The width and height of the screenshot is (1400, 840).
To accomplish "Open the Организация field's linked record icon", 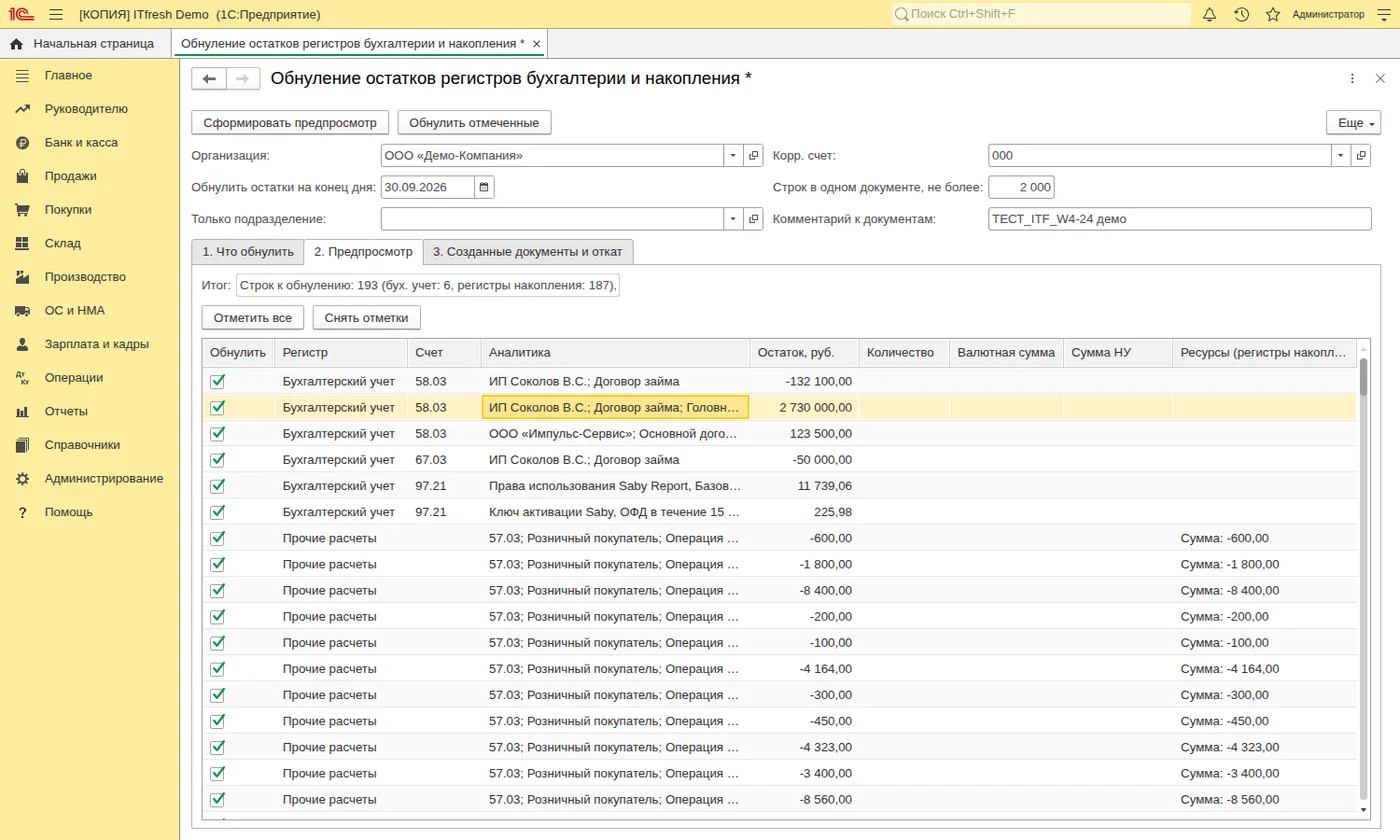I will coord(753,156).
